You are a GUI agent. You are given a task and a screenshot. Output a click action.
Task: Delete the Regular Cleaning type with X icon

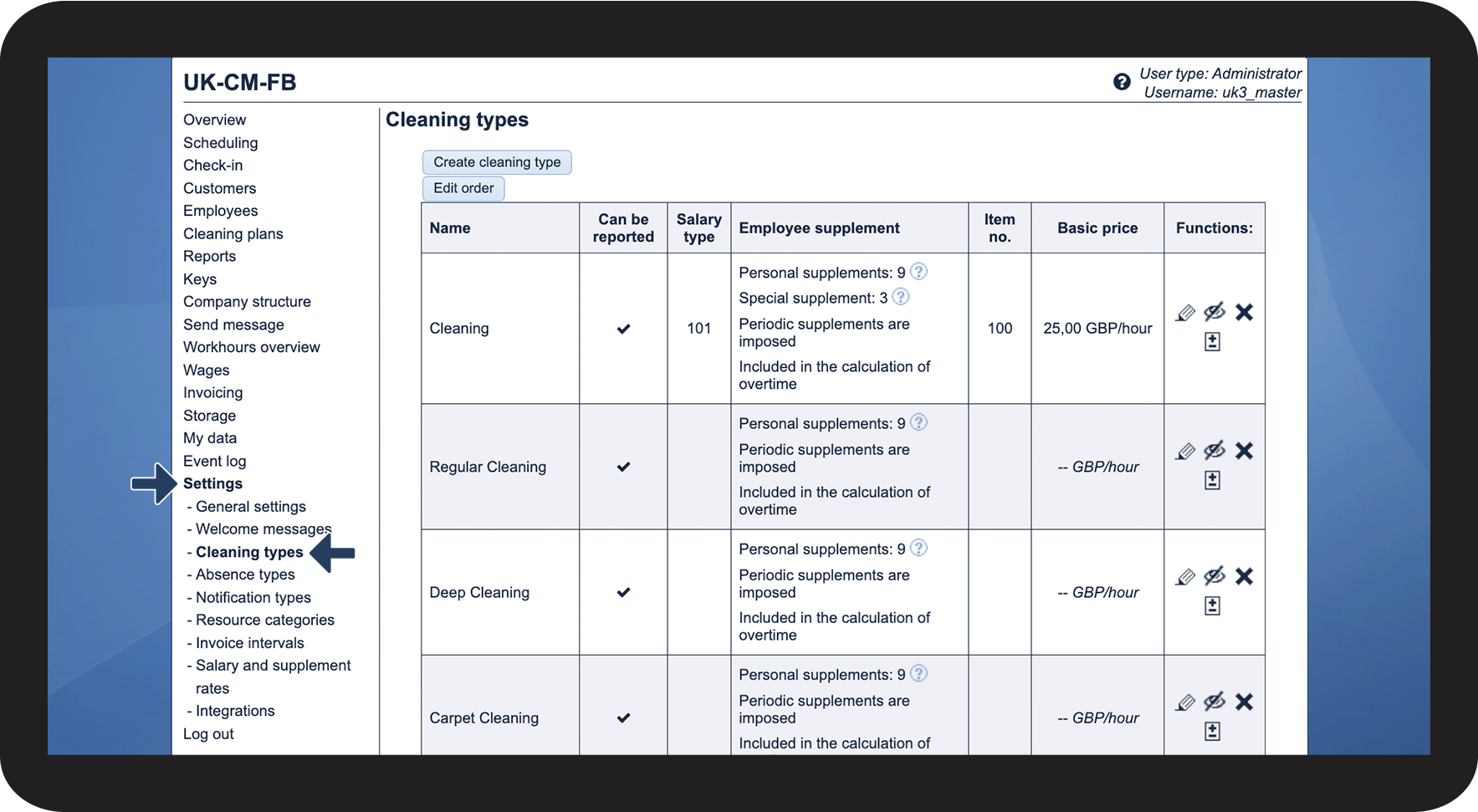coord(1244,451)
